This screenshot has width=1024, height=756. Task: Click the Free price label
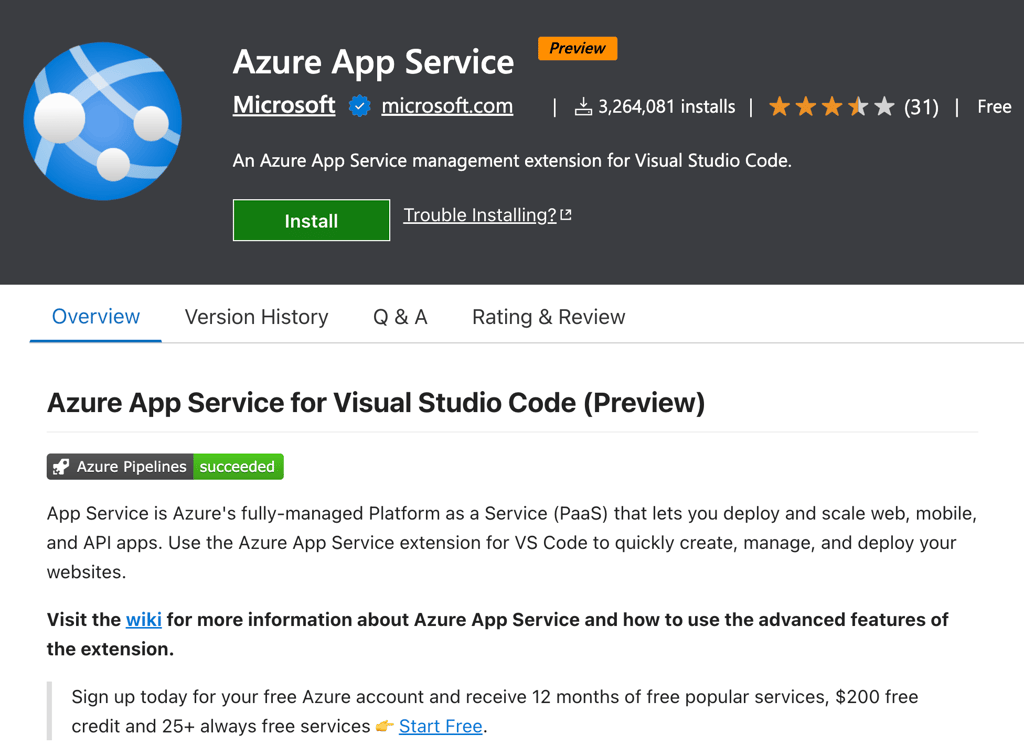[x=994, y=106]
